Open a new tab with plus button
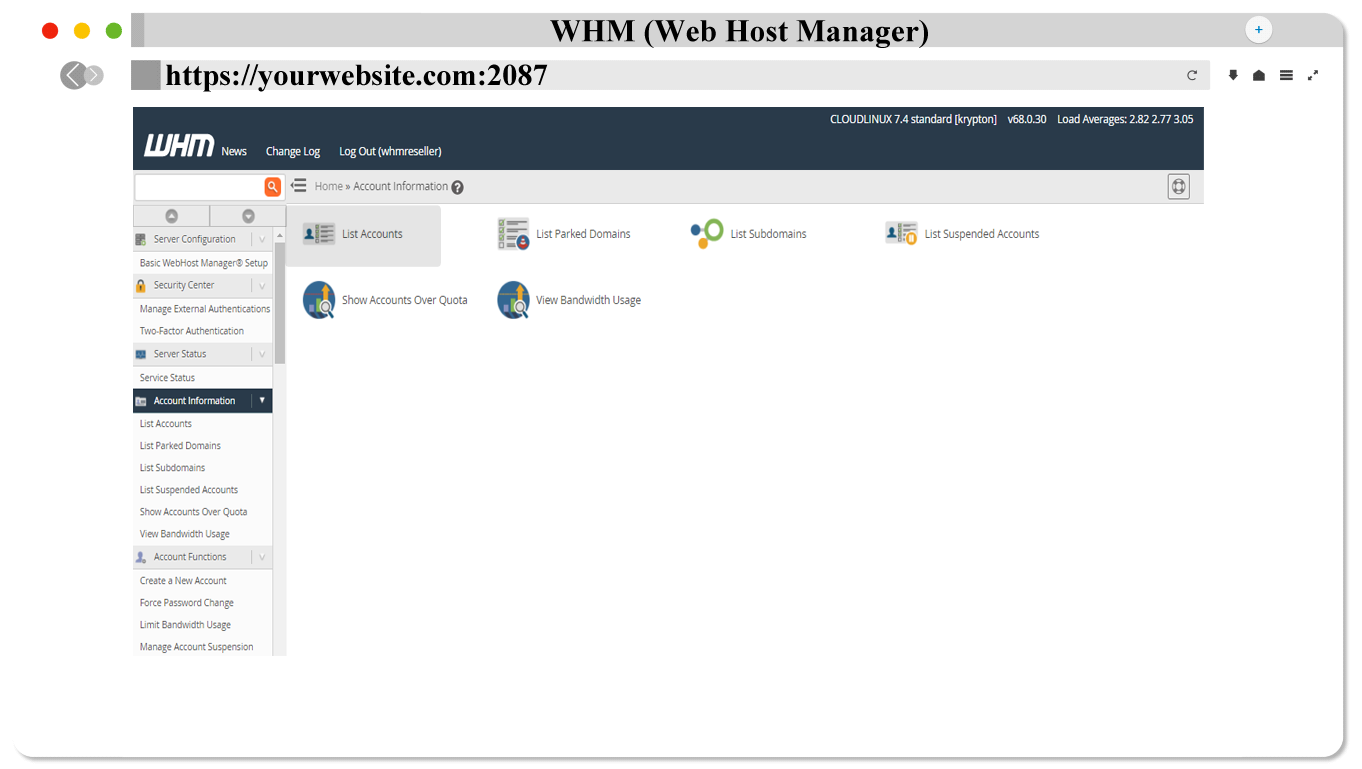Image resolution: width=1362 pixels, height=769 pixels. click(1258, 30)
